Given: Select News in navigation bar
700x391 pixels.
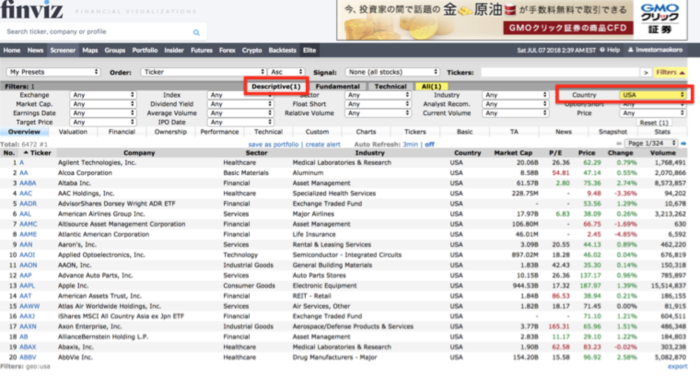Looking at the screenshot, I should click(x=35, y=50).
